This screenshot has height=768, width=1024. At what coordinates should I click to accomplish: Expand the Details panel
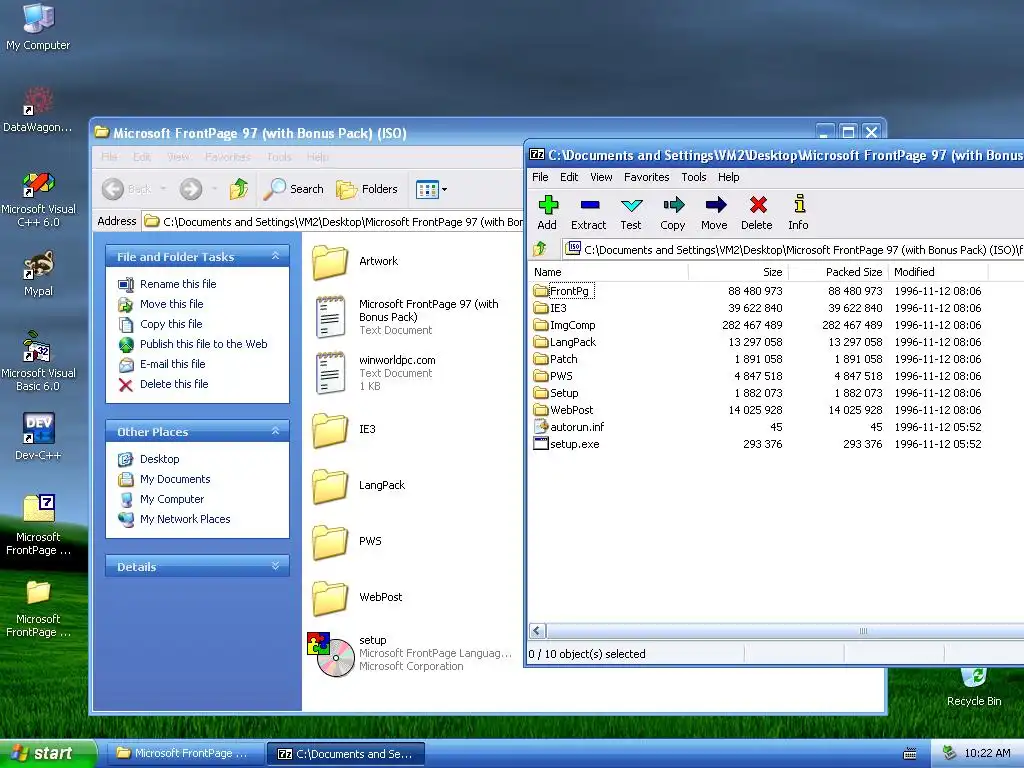[276, 566]
